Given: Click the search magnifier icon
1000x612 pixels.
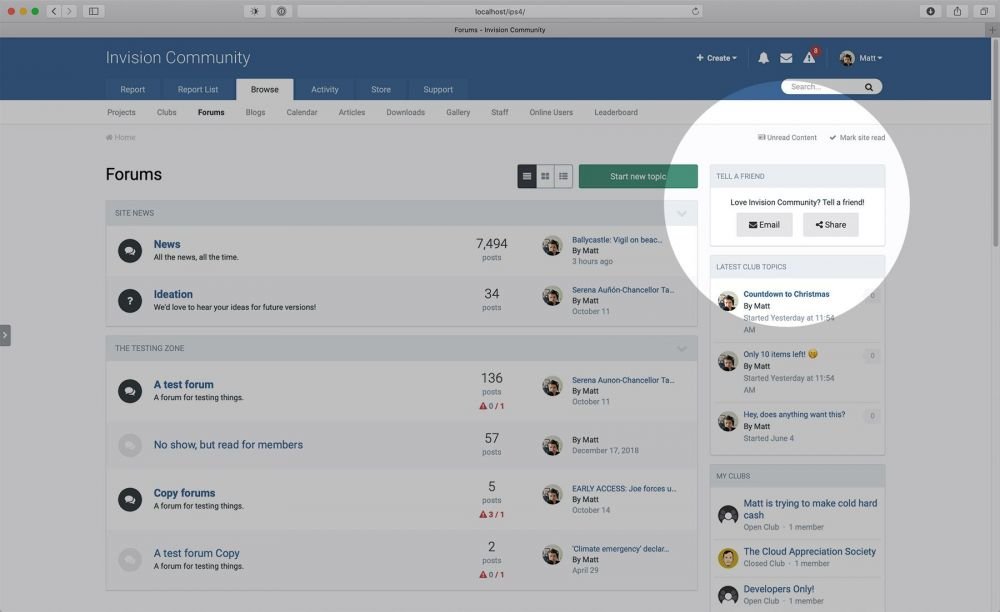Looking at the screenshot, I should [x=869, y=88].
